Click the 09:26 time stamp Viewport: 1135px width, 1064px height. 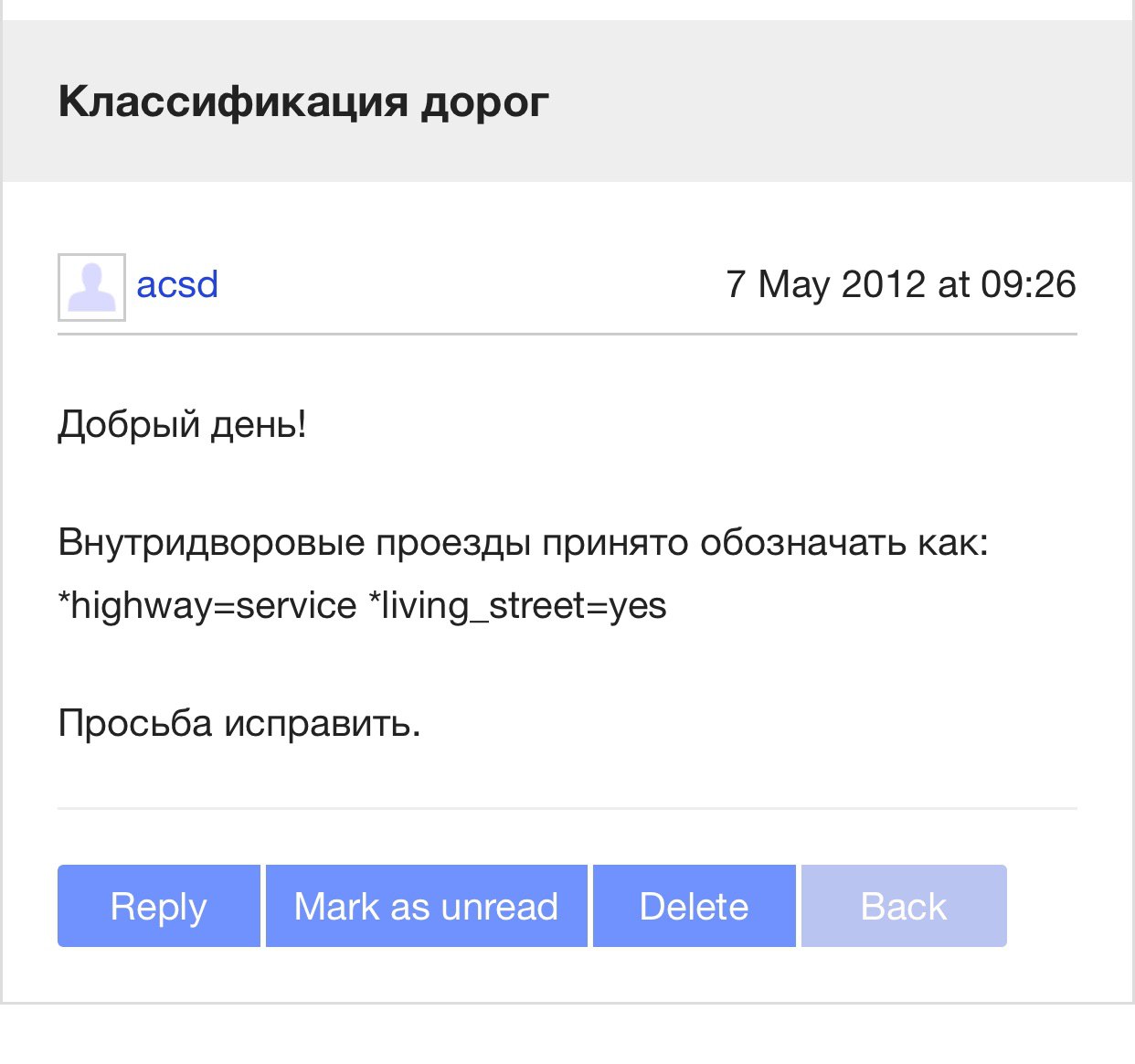(x=1028, y=284)
